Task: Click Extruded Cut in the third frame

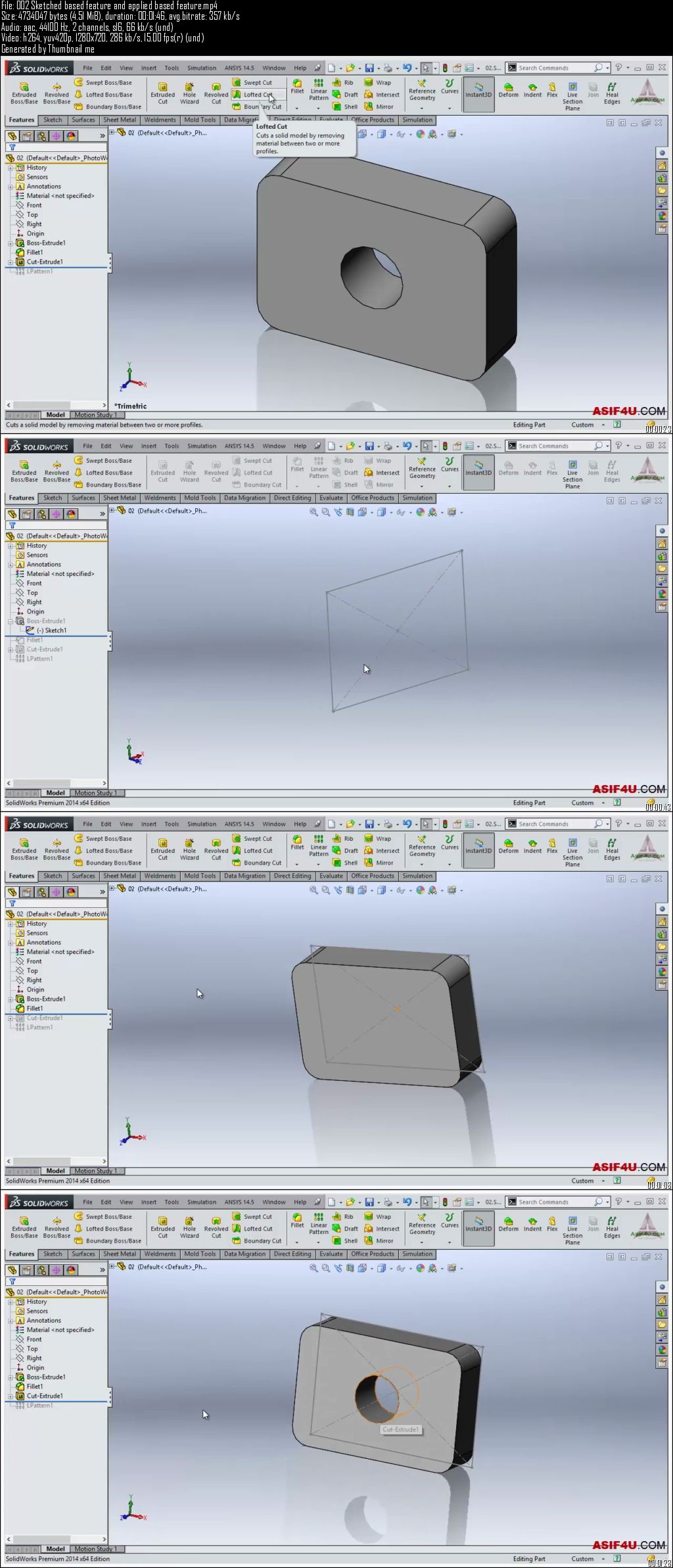Action: click(163, 849)
